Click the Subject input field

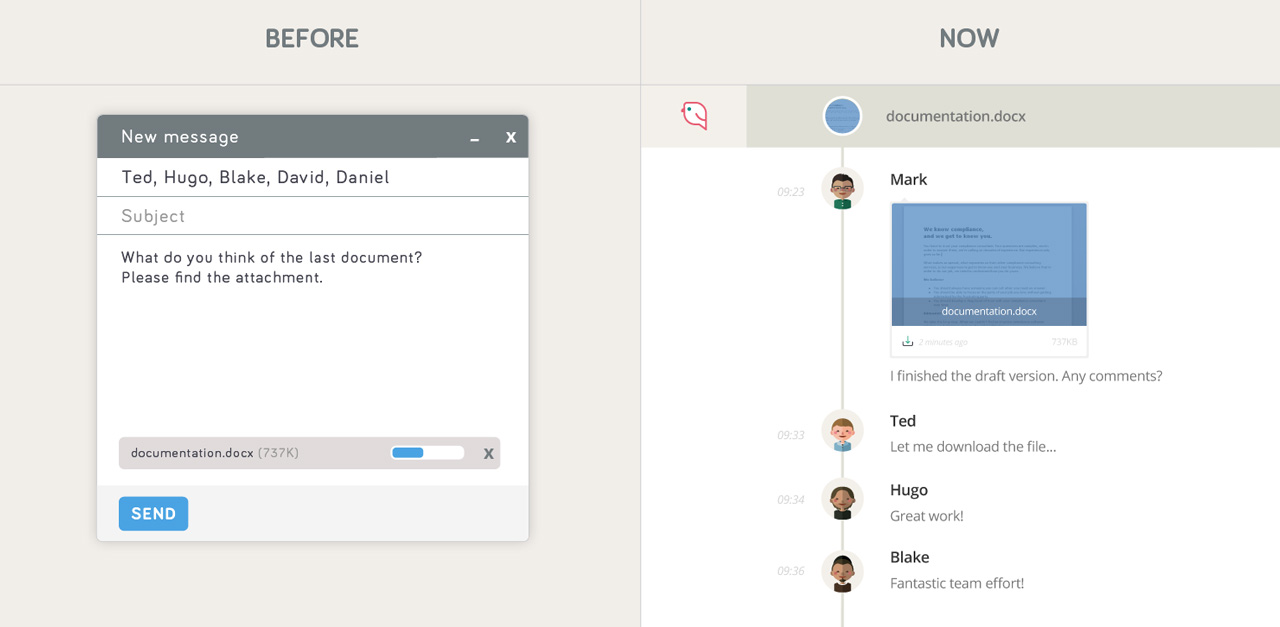pyautogui.click(x=312, y=216)
